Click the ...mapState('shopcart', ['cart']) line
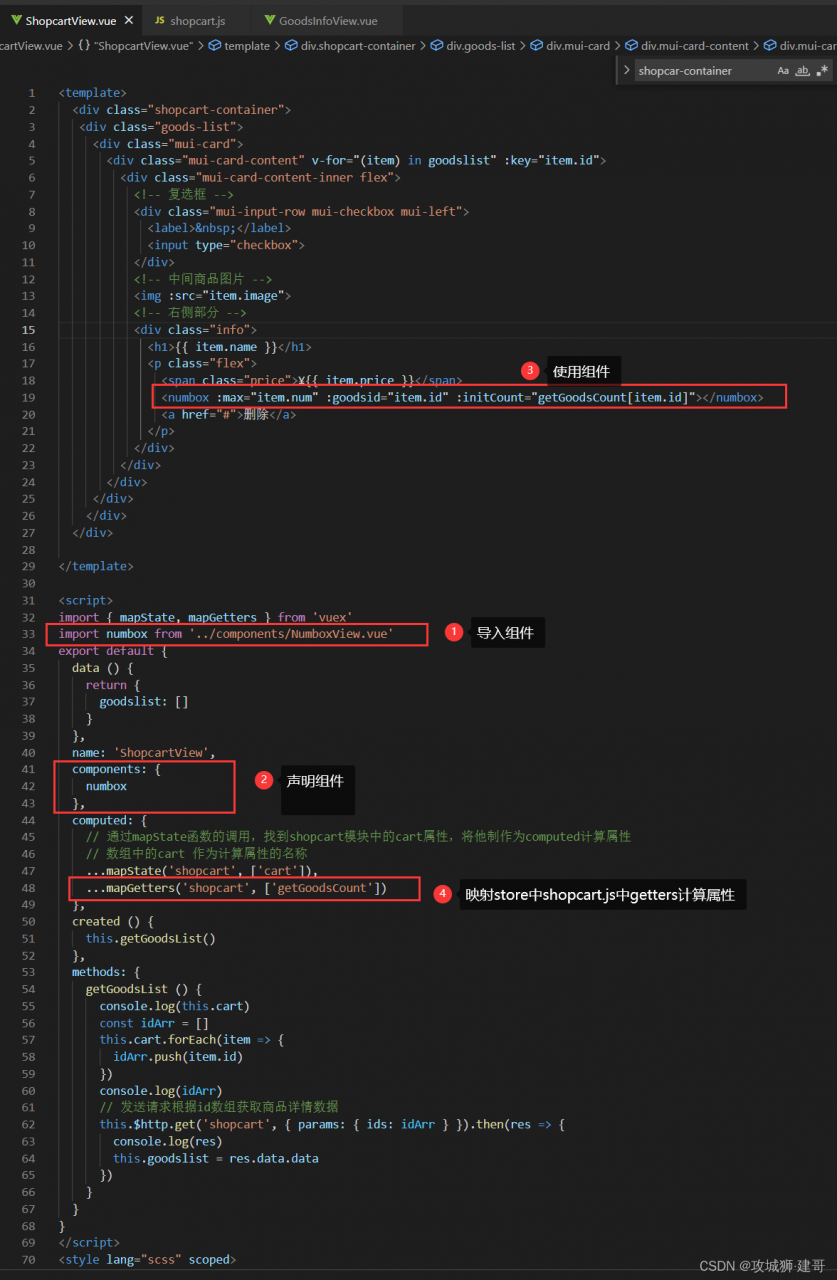The image size is (837, 1280). [x=202, y=871]
